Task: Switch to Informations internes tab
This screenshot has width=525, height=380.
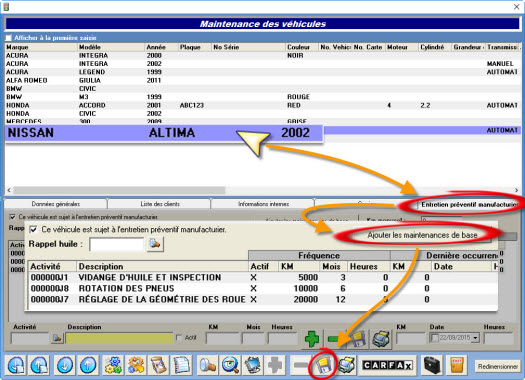Action: [x=263, y=204]
